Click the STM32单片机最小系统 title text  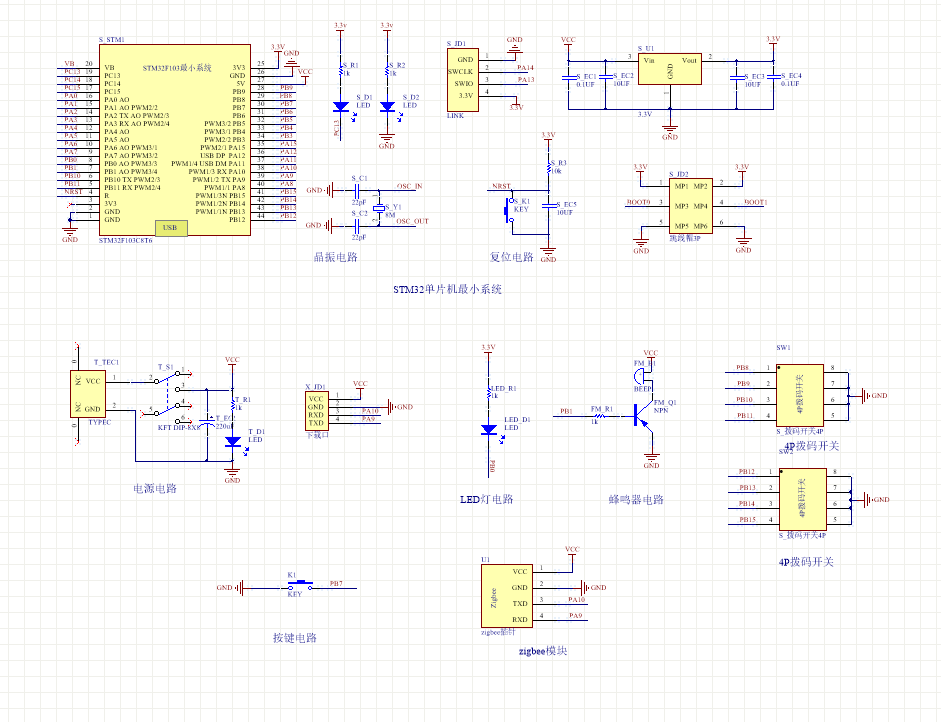click(448, 290)
